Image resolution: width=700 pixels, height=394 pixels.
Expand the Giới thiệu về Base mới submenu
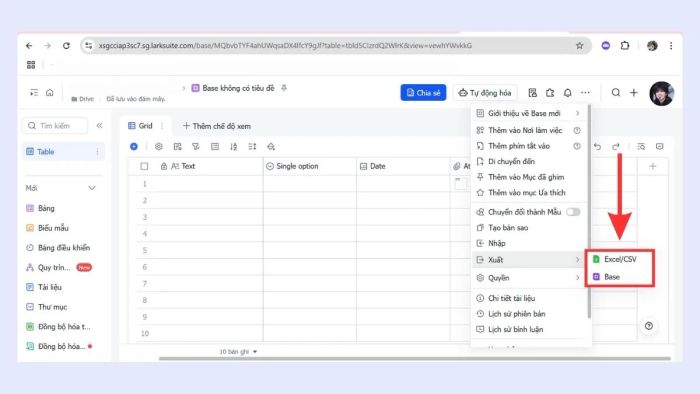(x=578, y=113)
